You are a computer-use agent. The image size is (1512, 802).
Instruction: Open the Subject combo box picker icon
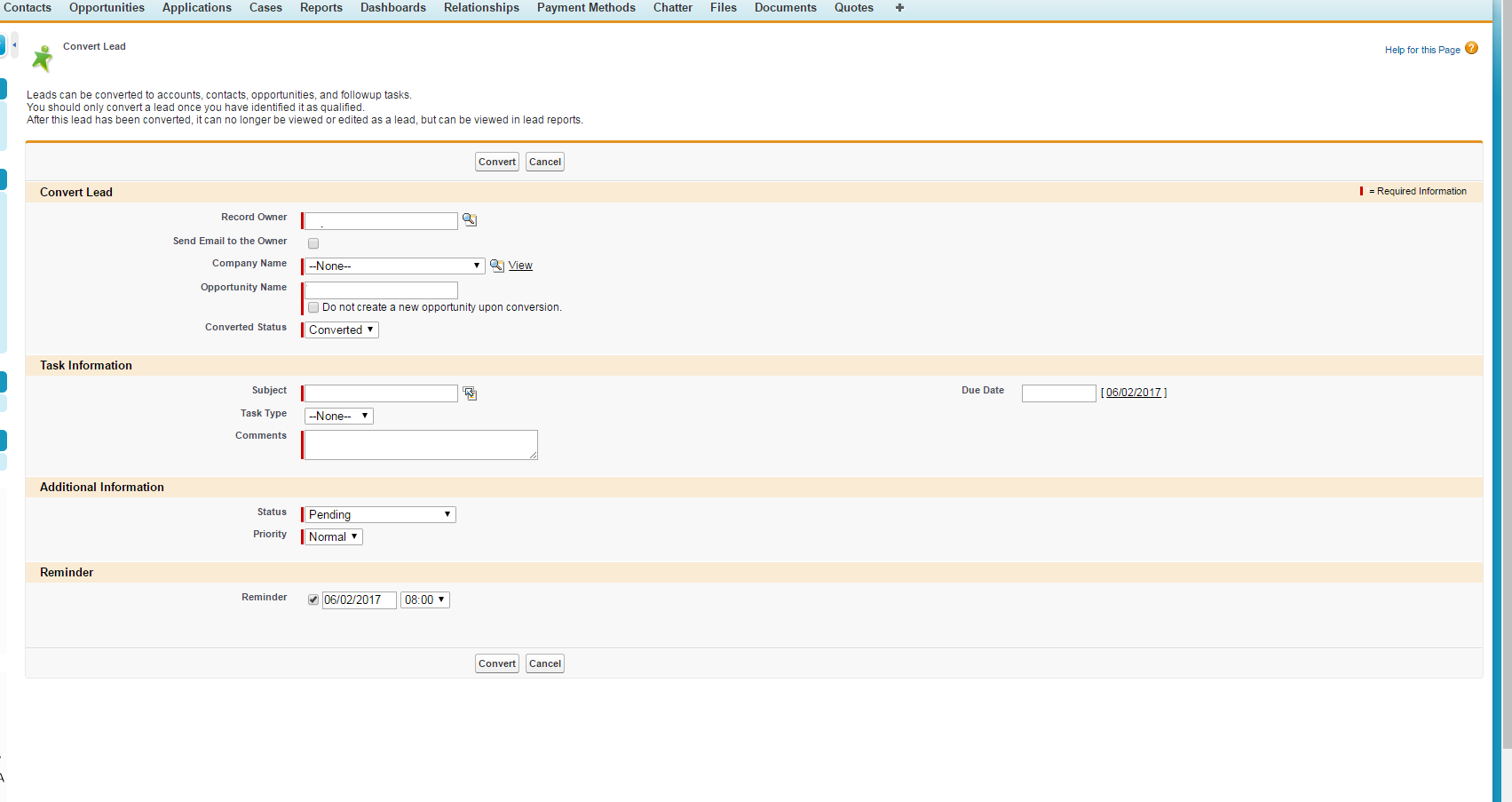[x=470, y=393]
